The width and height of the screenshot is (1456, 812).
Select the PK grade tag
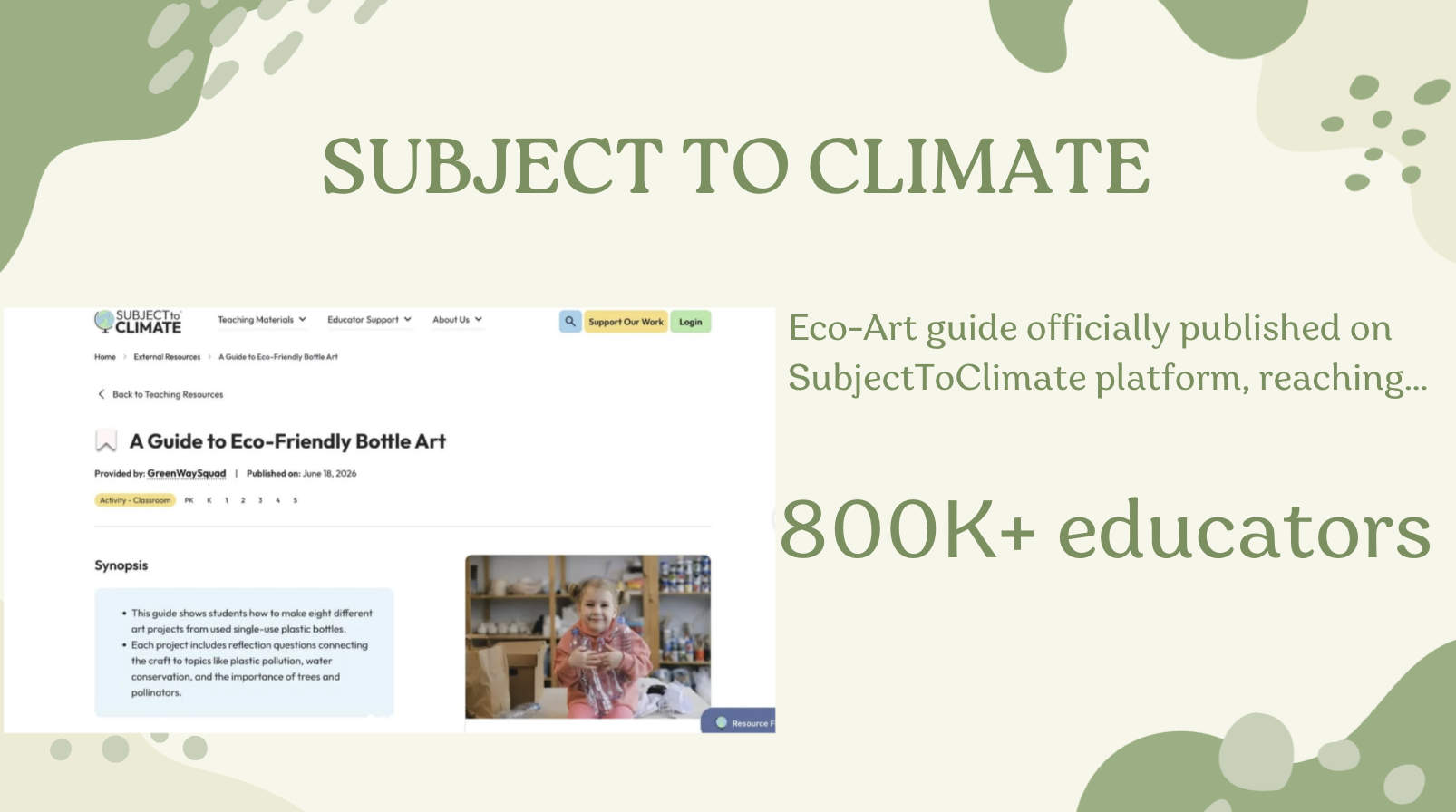point(189,500)
